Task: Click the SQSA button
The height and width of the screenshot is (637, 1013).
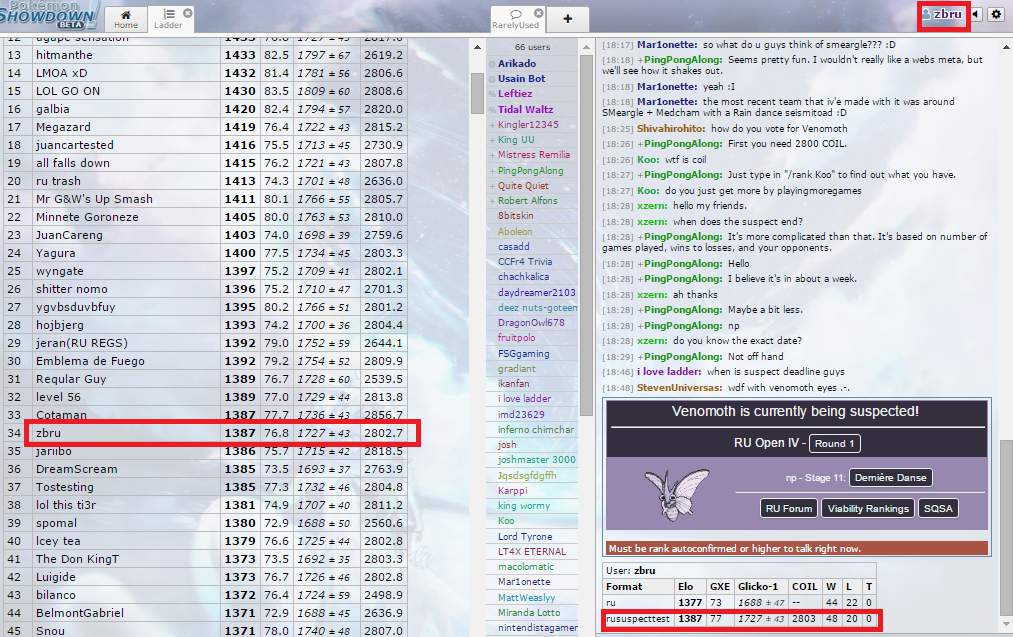Action: [938, 508]
